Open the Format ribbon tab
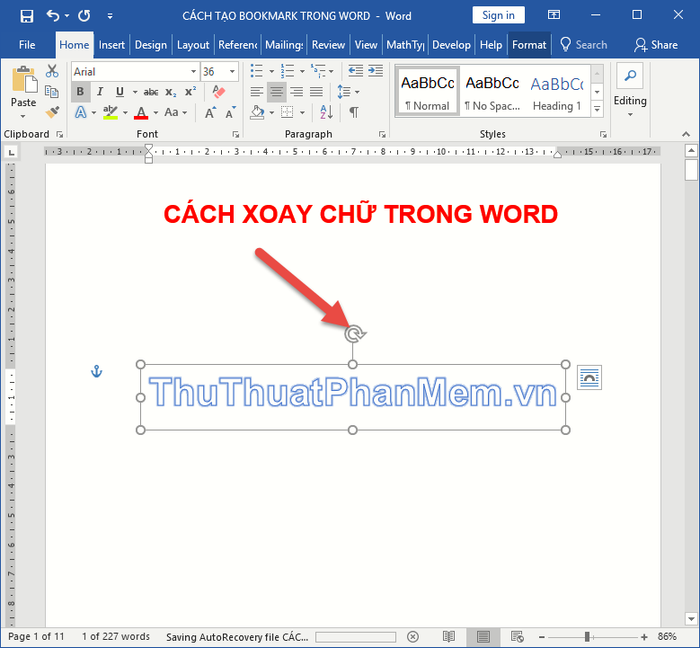Screen dimensions: 700x648 pos(529,45)
